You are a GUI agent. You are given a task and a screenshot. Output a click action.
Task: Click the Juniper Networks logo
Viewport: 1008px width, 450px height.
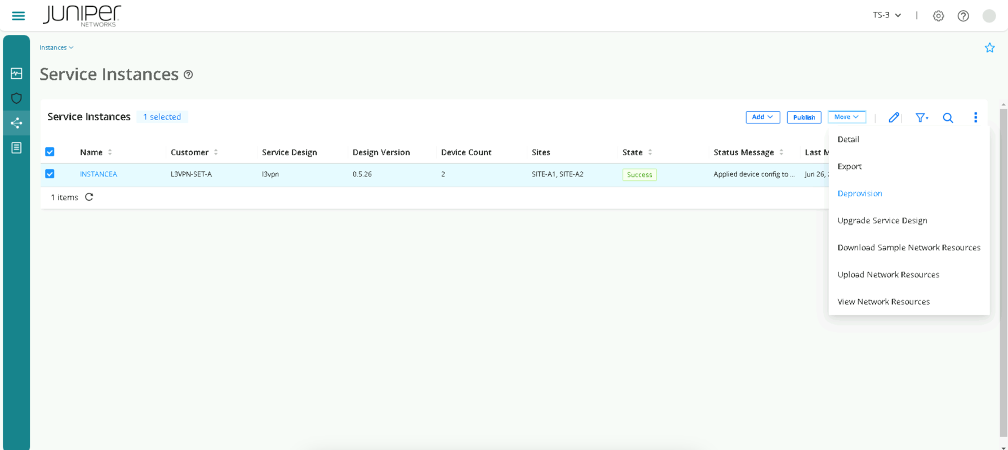point(82,15)
